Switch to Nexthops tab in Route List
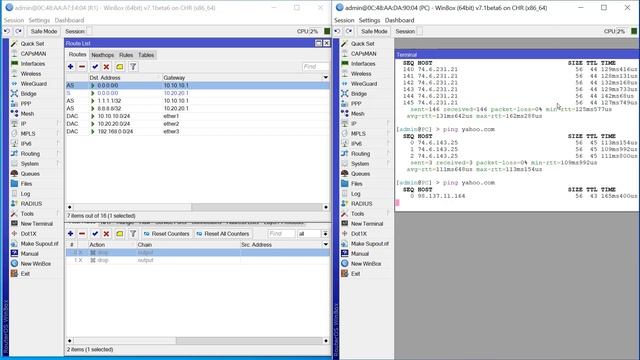Screen dimensions: 640x360 tap(102, 55)
